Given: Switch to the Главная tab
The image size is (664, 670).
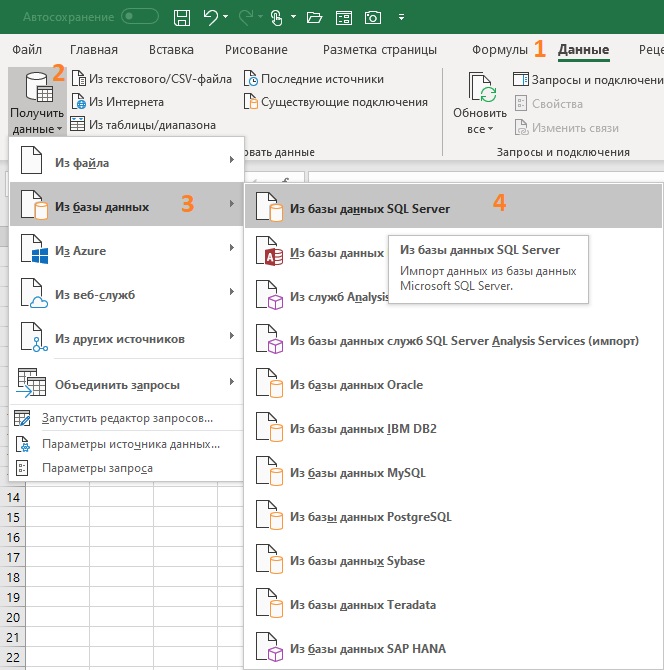Looking at the screenshot, I should pos(94,50).
